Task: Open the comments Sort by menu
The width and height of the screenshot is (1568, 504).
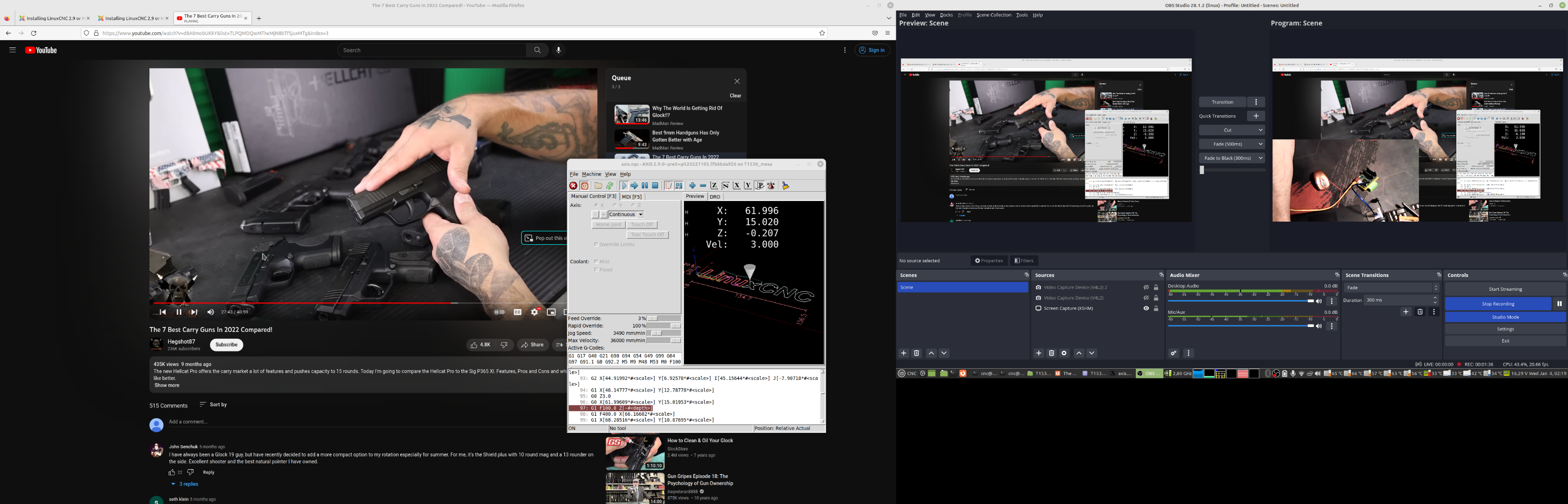Action: (213, 405)
